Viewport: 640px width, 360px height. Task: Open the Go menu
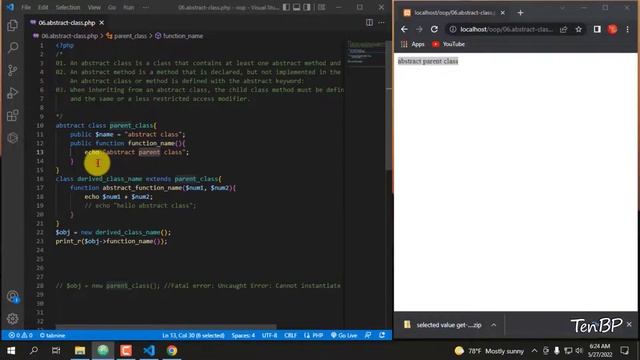pyautogui.click(x=112, y=7)
